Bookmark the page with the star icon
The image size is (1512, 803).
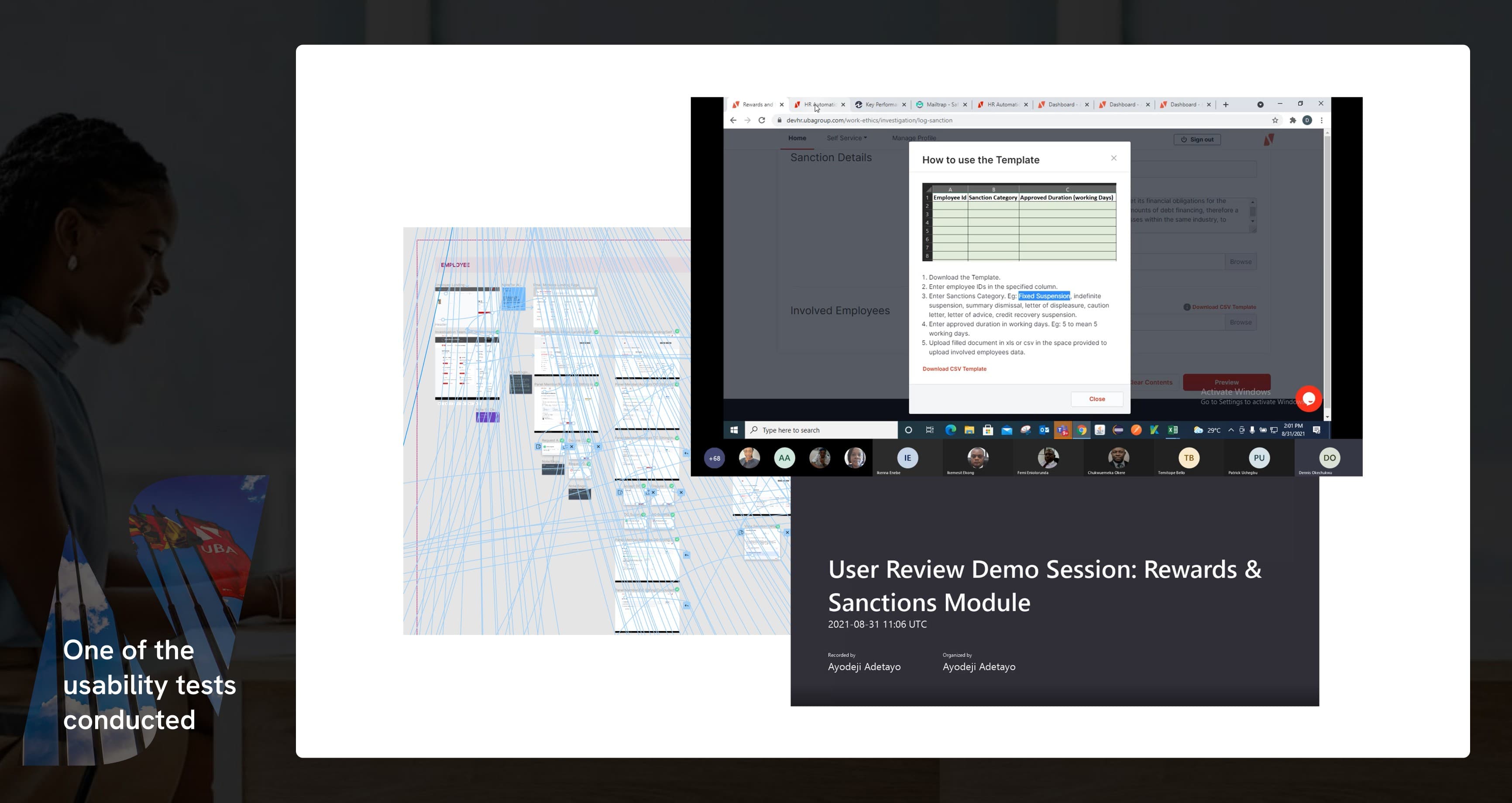[1275, 120]
